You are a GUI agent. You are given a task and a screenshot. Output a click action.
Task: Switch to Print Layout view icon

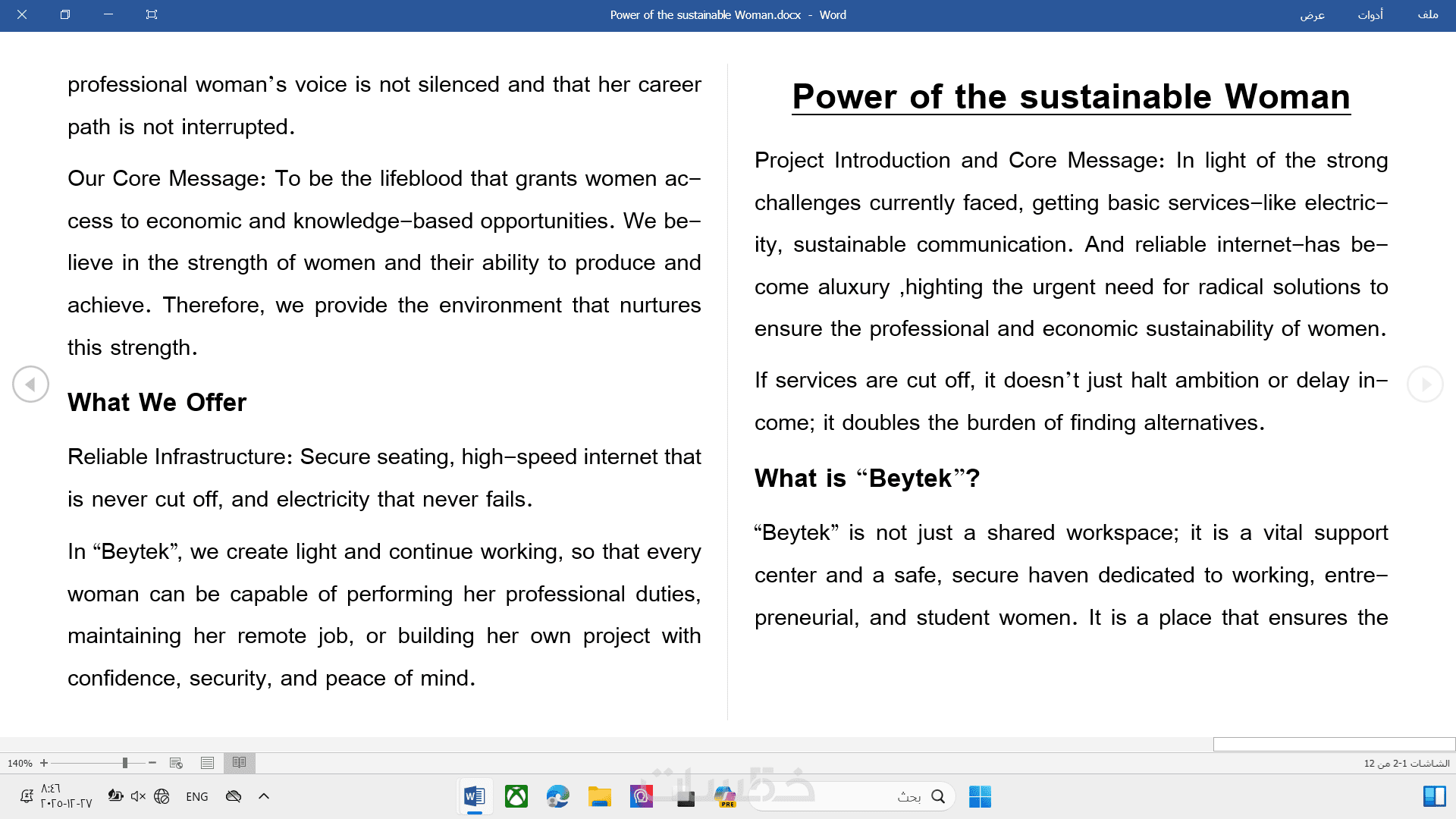(207, 763)
